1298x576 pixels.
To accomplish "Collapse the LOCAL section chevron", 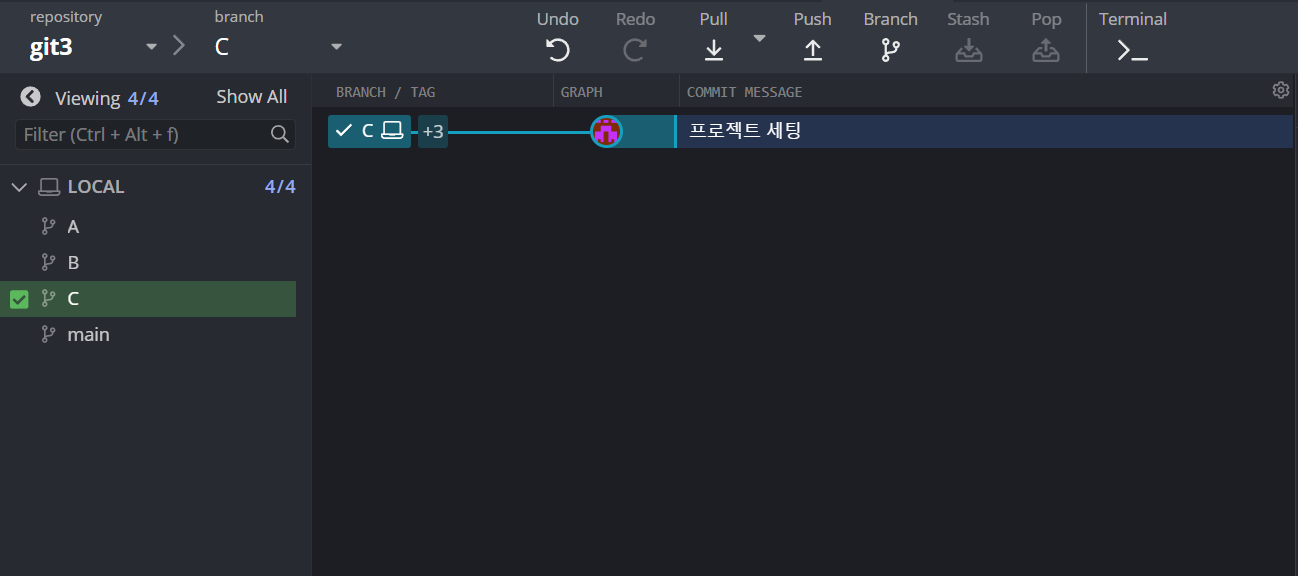I will click(19, 187).
